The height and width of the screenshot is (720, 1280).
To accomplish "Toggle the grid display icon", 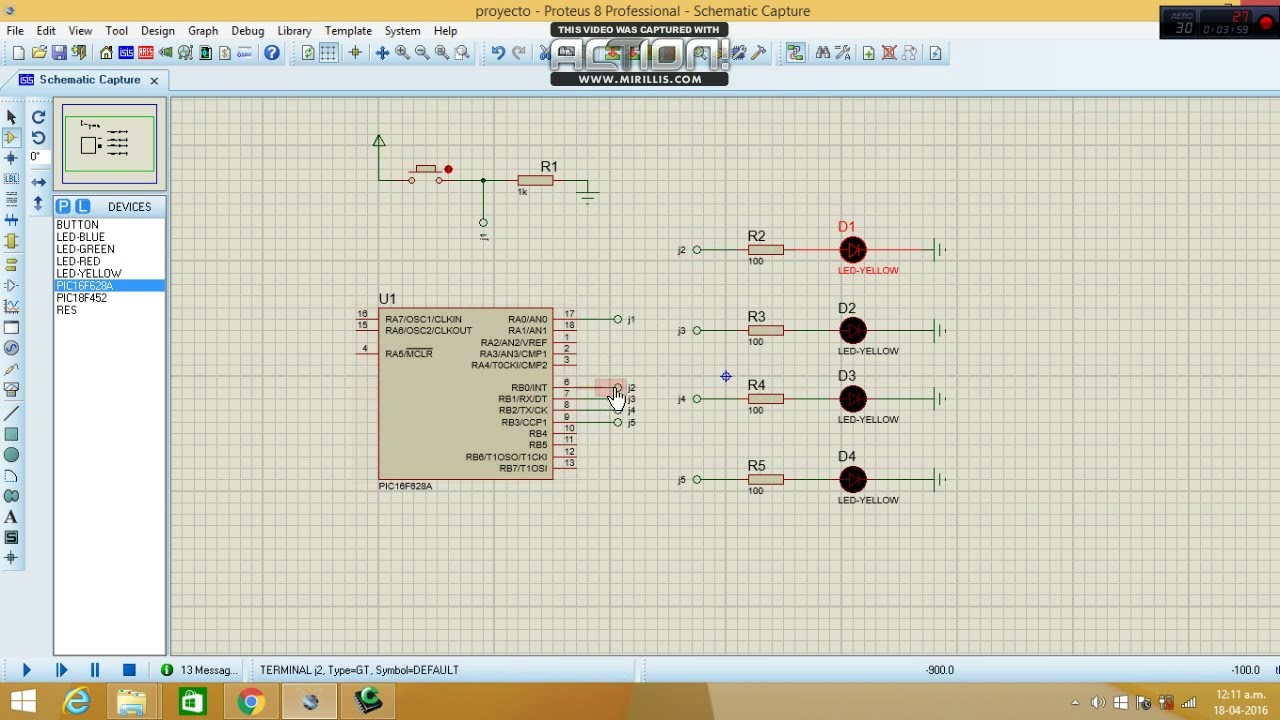I will (328, 53).
